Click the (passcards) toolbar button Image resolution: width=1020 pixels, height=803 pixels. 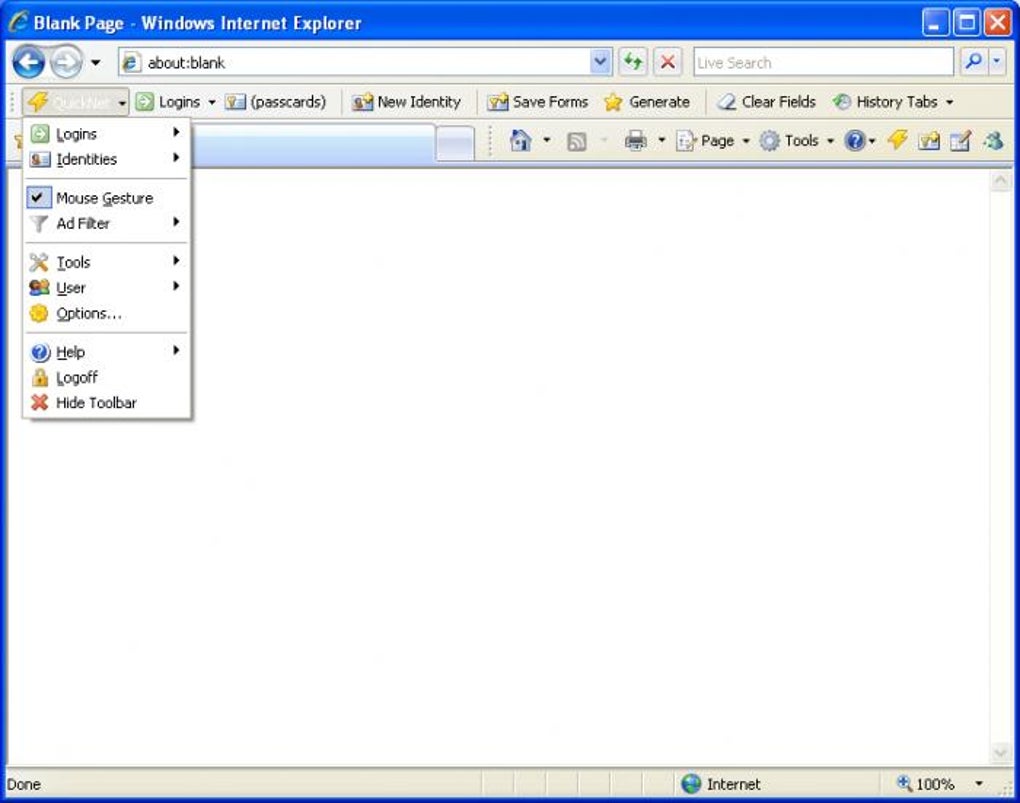pos(275,102)
